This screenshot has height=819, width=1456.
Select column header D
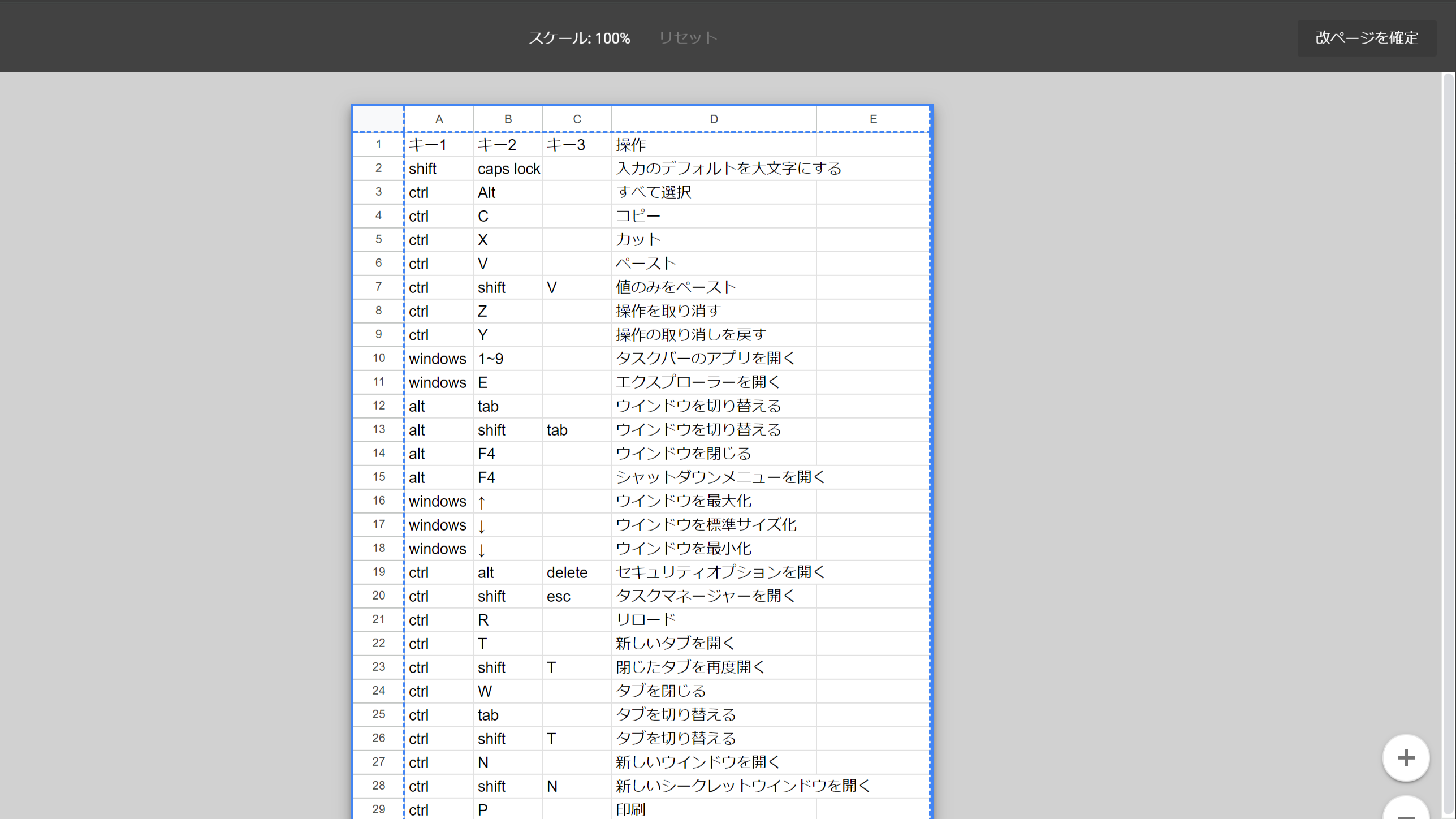(713, 119)
